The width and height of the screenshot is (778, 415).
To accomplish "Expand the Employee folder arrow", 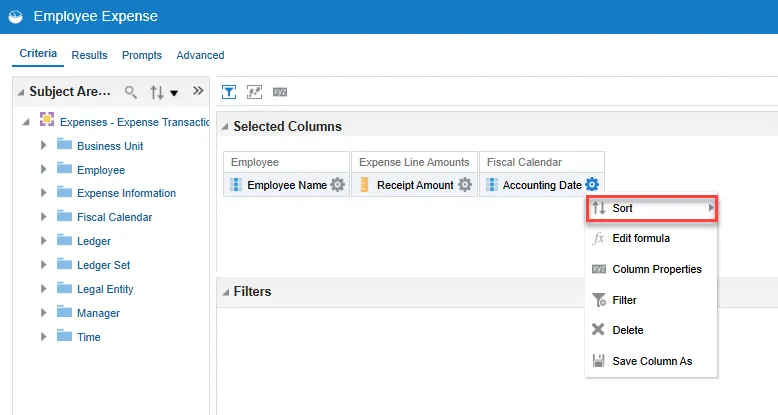I will 44,169.
